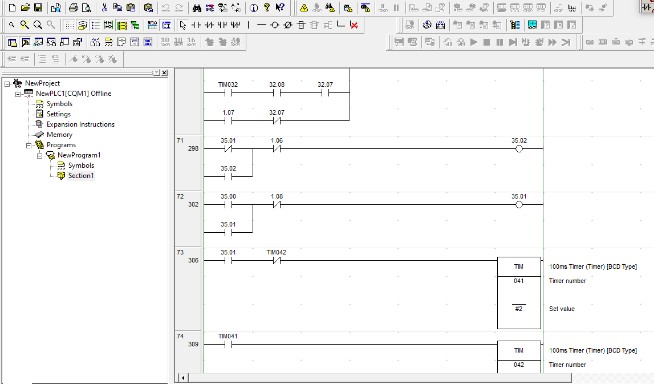The height and width of the screenshot is (384, 654).
Task: Collapse the NewProgram1 tree node
Action: click(40, 156)
